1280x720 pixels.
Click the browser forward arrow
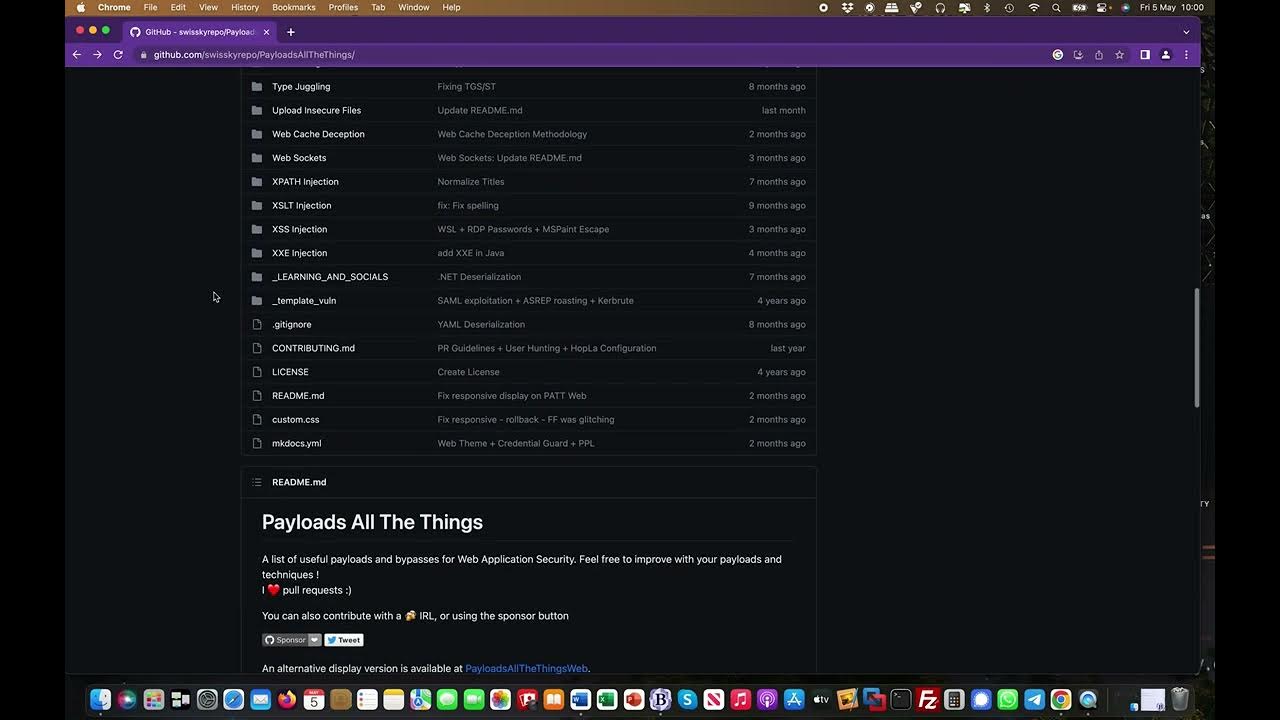97,55
